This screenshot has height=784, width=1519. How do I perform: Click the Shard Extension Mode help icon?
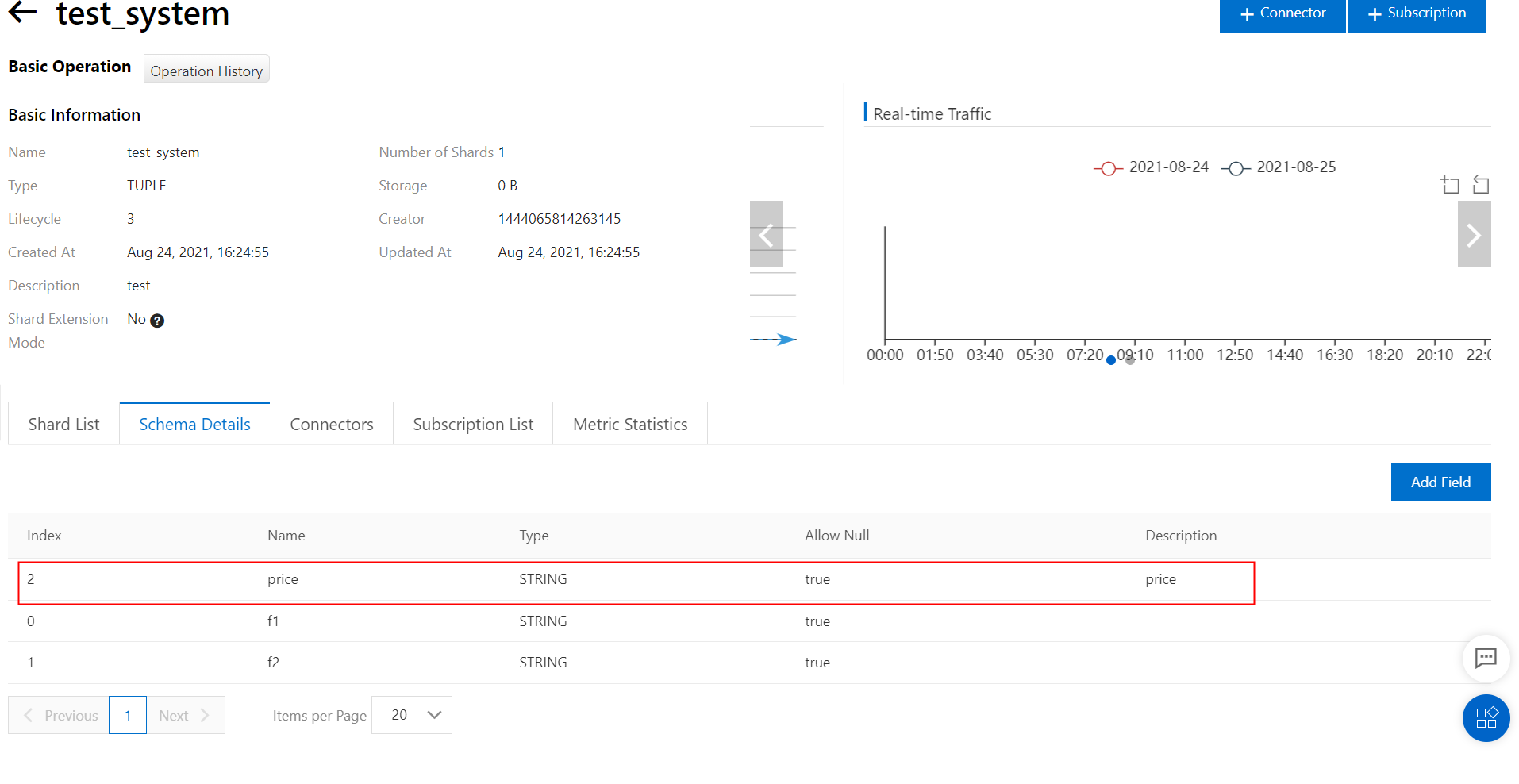tap(157, 321)
